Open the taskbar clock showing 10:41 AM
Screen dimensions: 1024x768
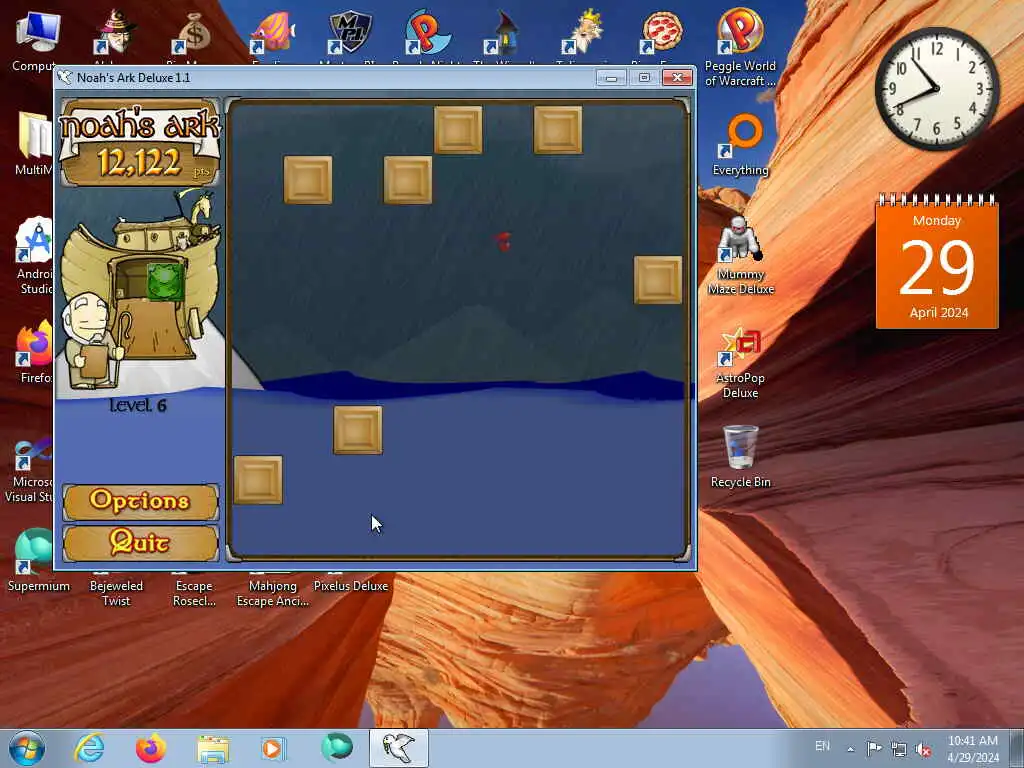click(972, 748)
